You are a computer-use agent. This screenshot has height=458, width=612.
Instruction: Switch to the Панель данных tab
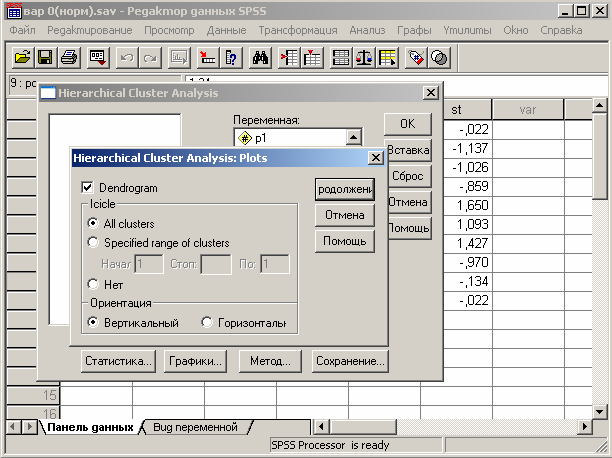click(91, 427)
